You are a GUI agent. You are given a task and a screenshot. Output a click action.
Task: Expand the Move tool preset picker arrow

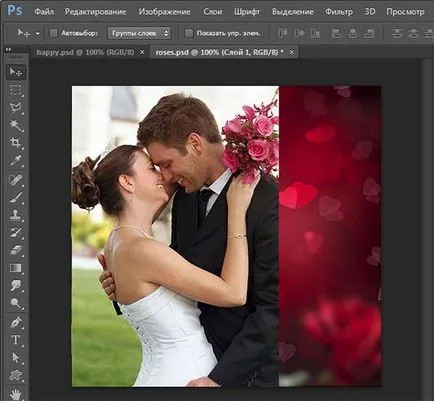[38, 34]
